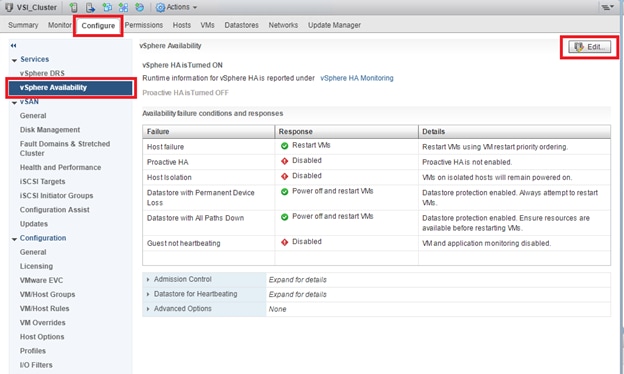Click the VSI_Cluster cluster icon
Image resolution: width=624 pixels, height=374 pixels.
coord(9,7)
